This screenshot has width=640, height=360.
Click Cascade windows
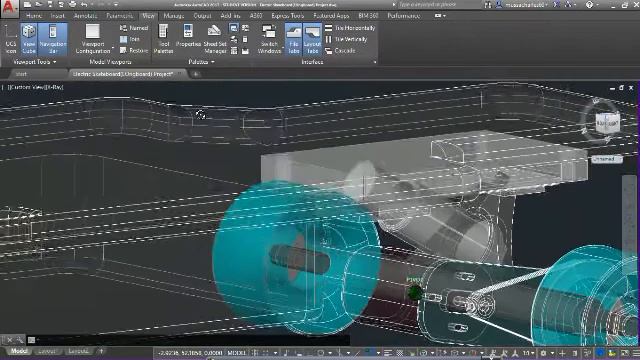340,51
